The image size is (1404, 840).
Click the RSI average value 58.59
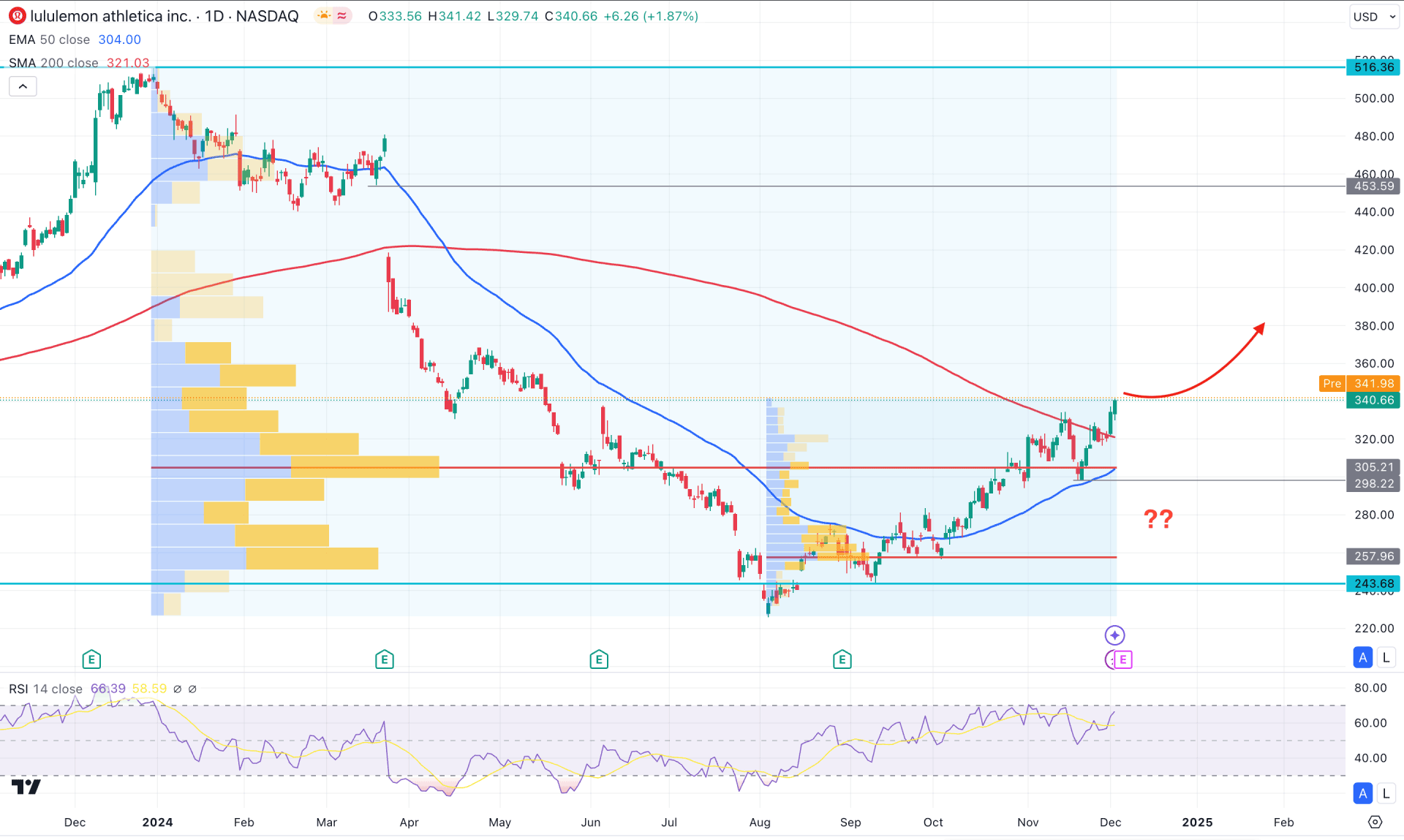[x=149, y=689]
